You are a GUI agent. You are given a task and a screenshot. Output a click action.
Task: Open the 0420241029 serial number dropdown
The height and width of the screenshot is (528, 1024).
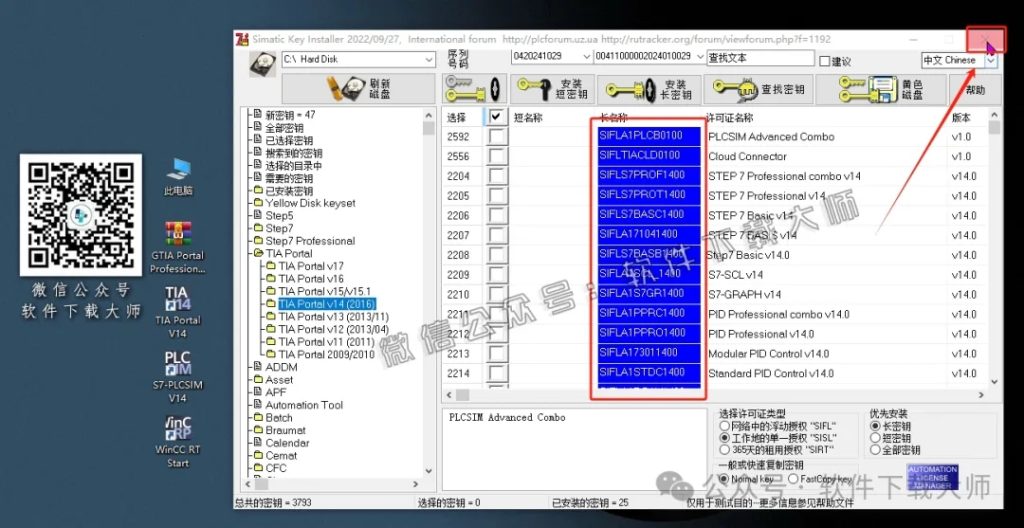click(x=585, y=57)
